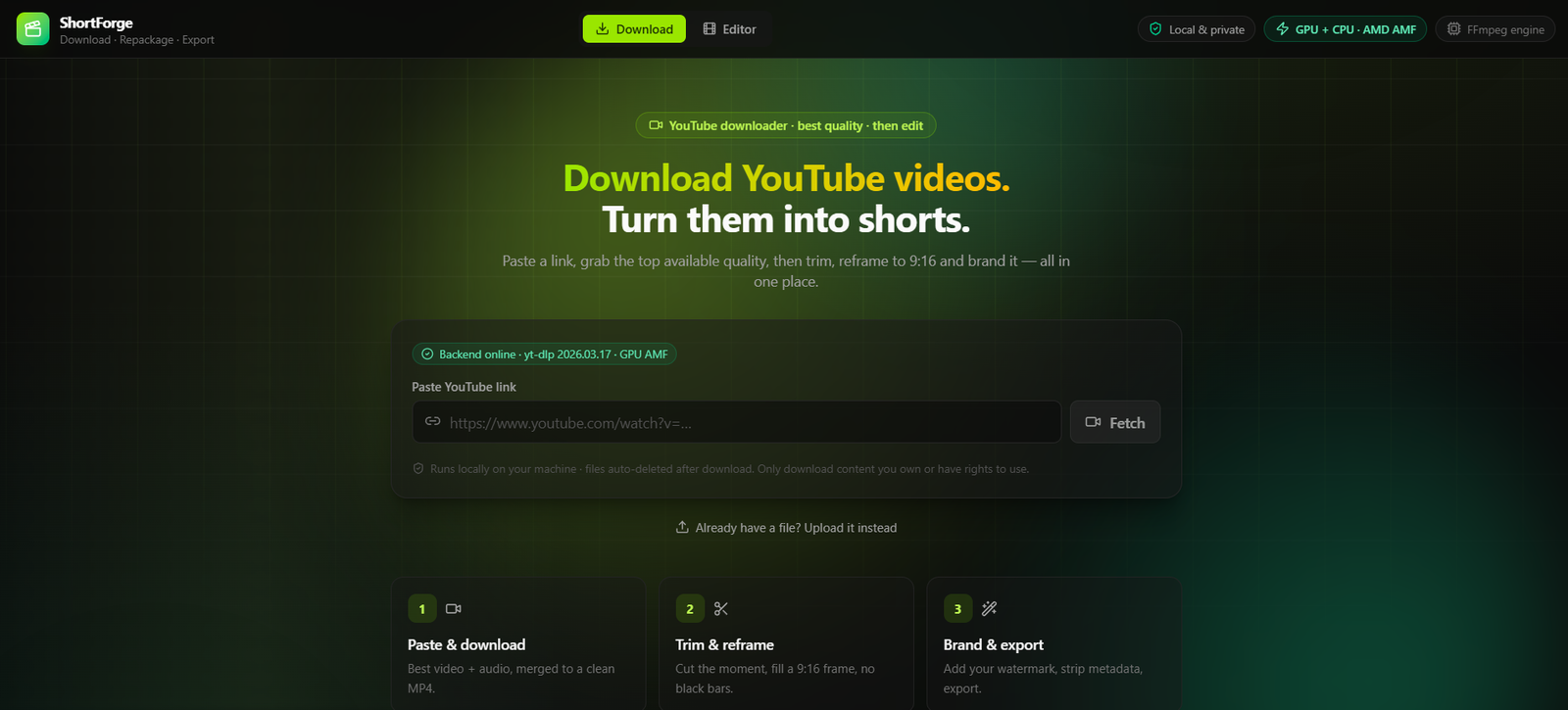This screenshot has height=710, width=1568.
Task: Click the video camera icon in YouTube downloader pill
Action: coord(656,125)
